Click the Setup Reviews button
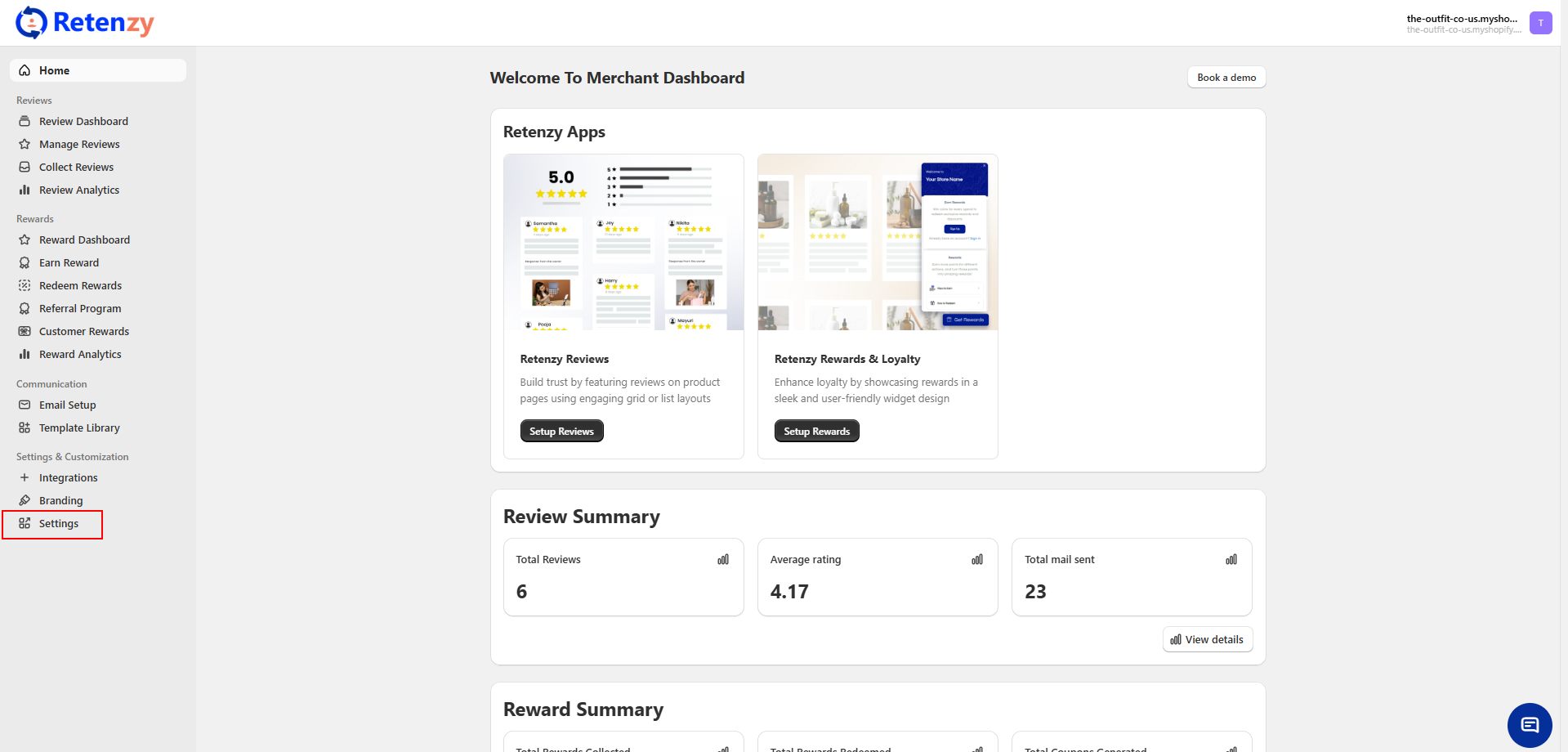 coord(561,431)
